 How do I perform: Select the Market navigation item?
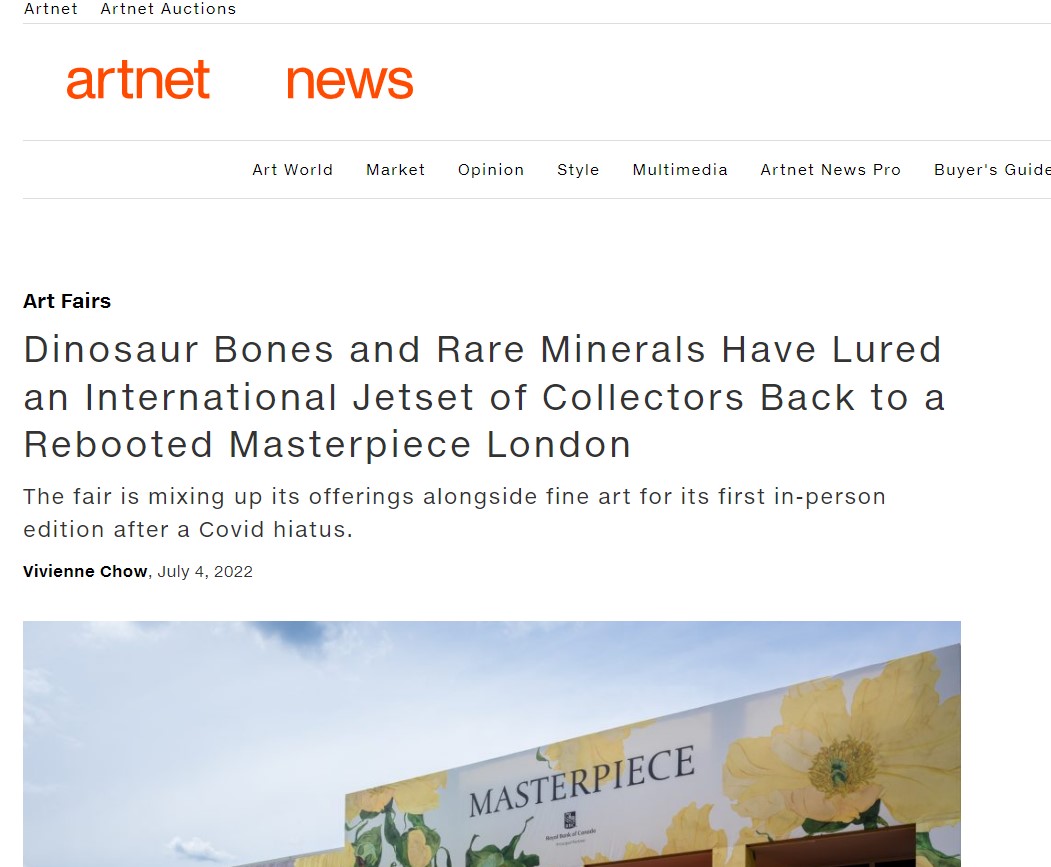pos(395,170)
